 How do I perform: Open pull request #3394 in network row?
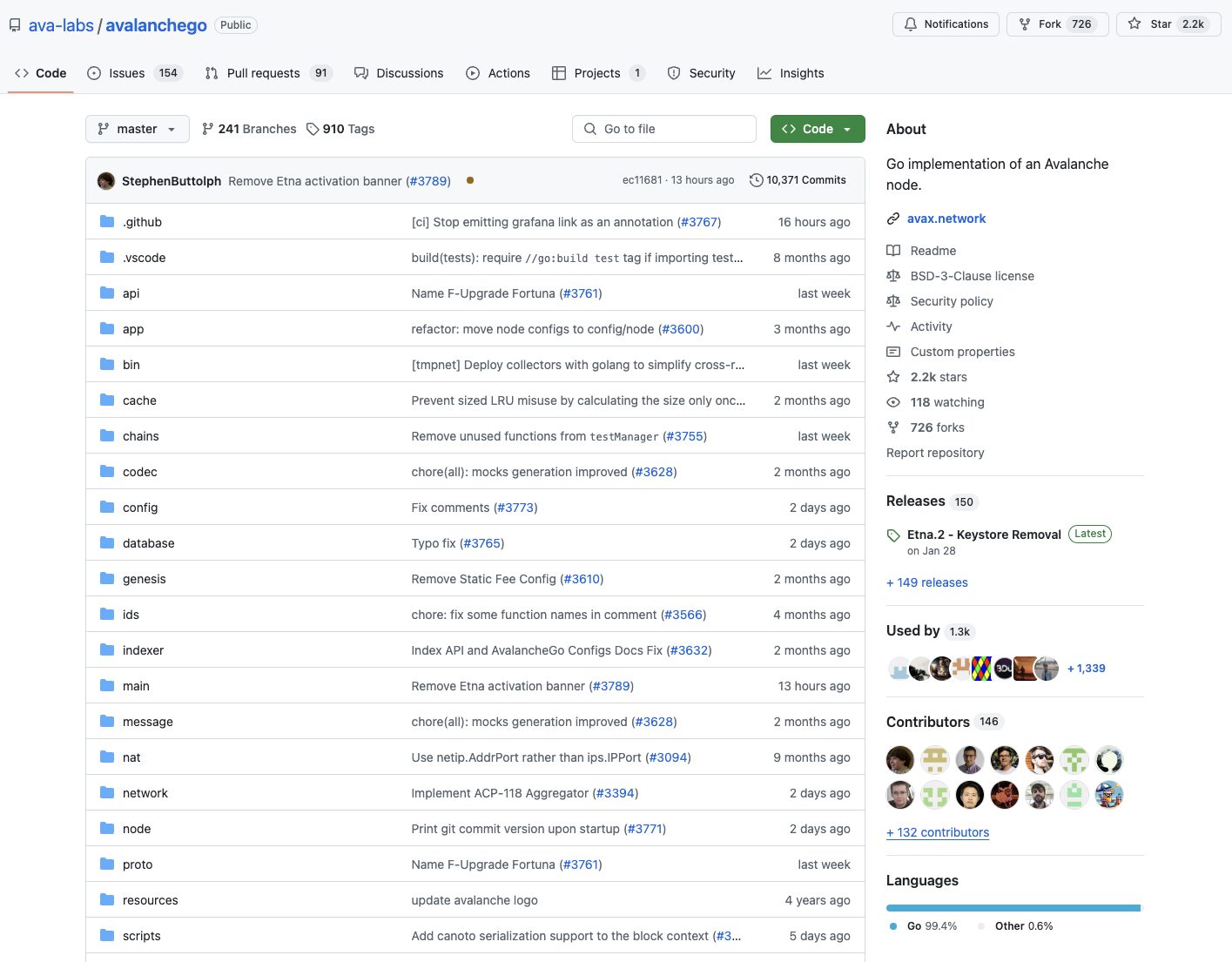(x=615, y=793)
